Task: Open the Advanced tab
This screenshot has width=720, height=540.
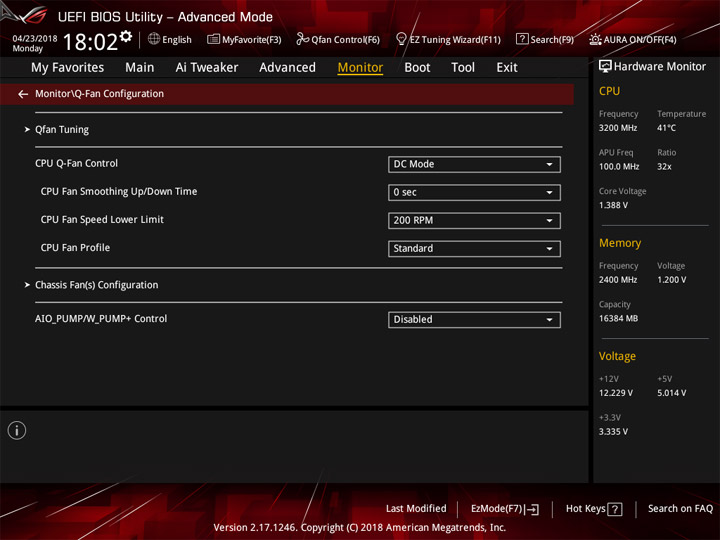Action: pos(287,68)
